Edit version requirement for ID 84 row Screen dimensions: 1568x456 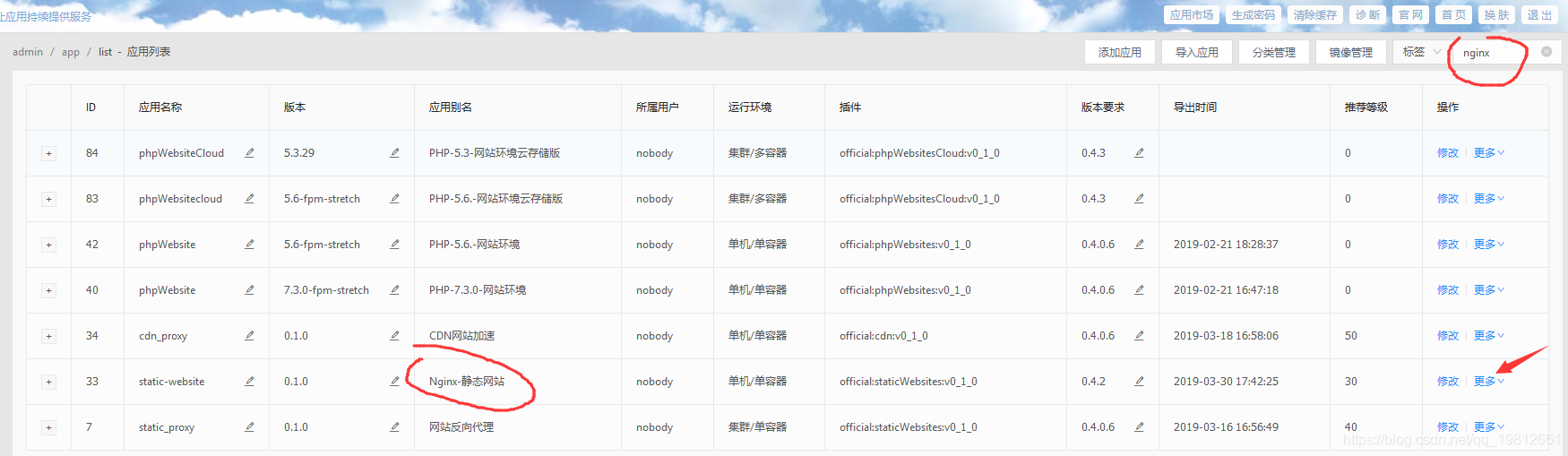point(1139,153)
